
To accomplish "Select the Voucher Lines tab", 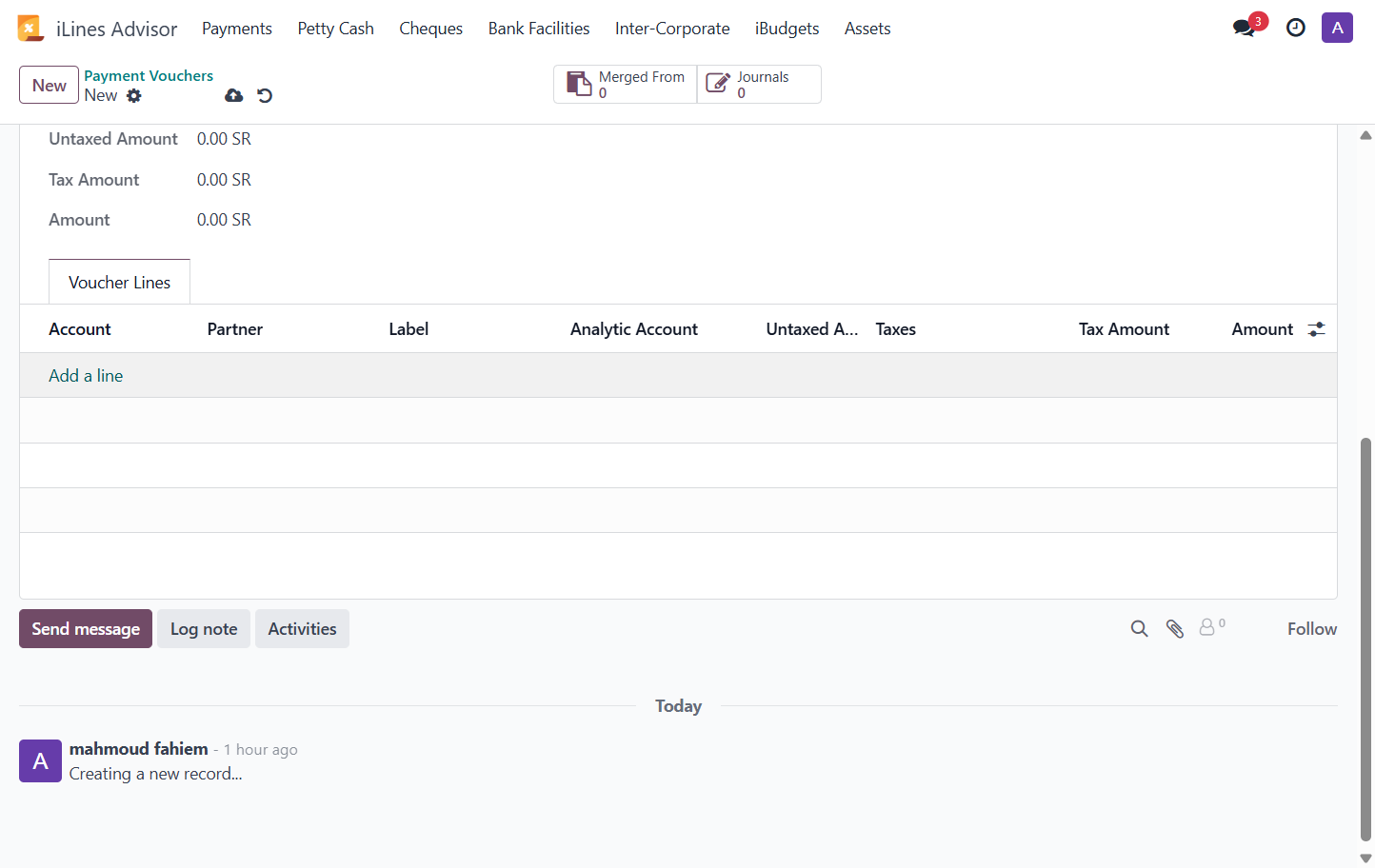I will tap(120, 283).
